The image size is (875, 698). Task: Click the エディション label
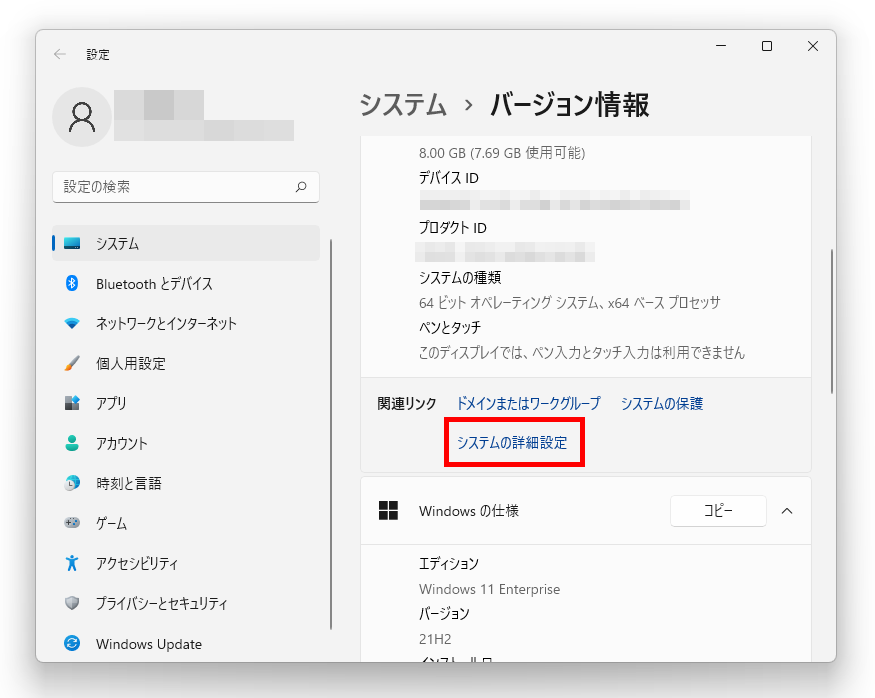click(449, 564)
